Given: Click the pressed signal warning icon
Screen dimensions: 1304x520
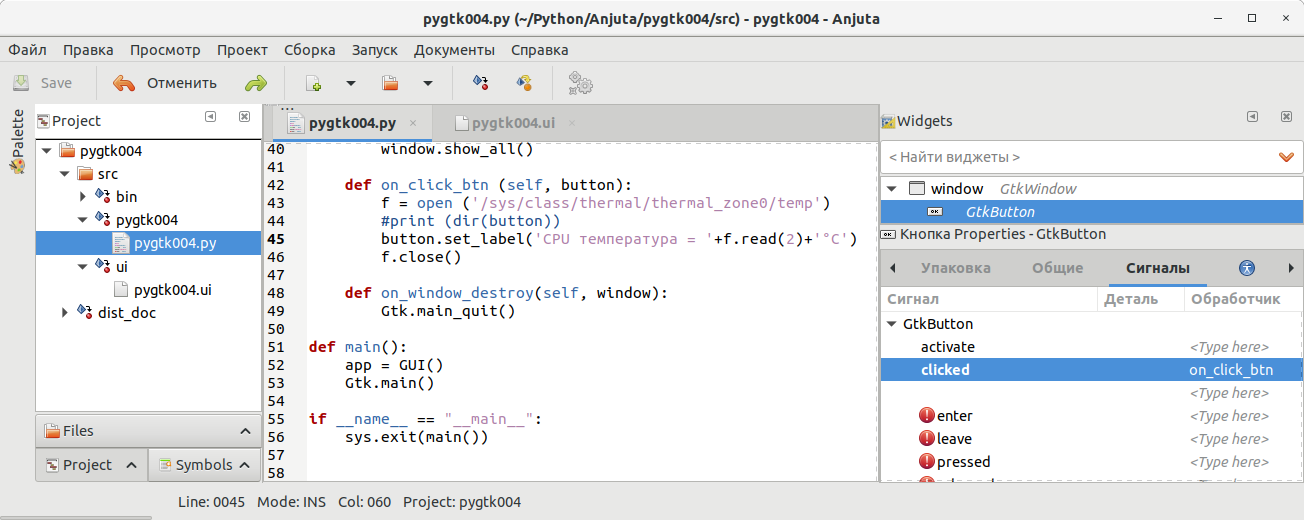Looking at the screenshot, I should coord(927,462).
